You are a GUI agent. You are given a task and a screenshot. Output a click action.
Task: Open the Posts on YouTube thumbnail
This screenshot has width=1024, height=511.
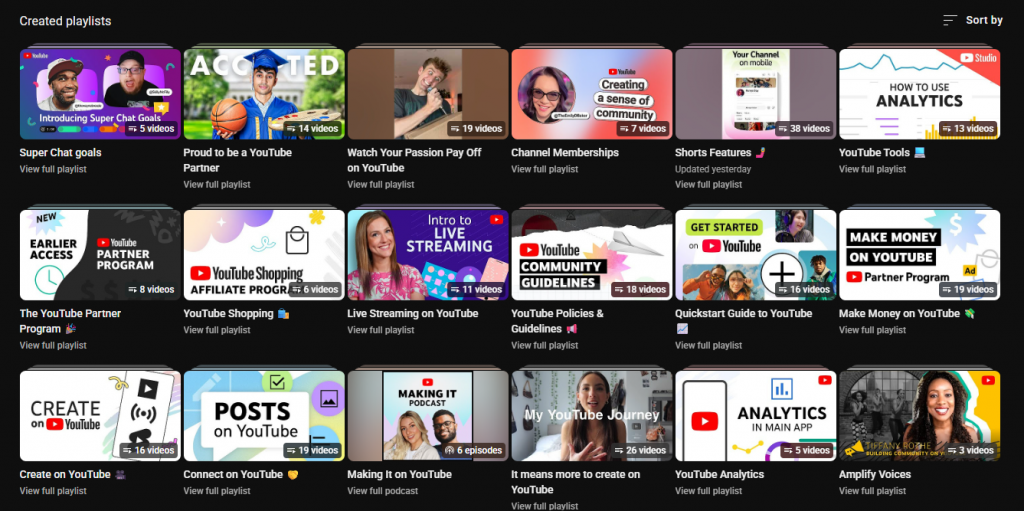click(264, 416)
